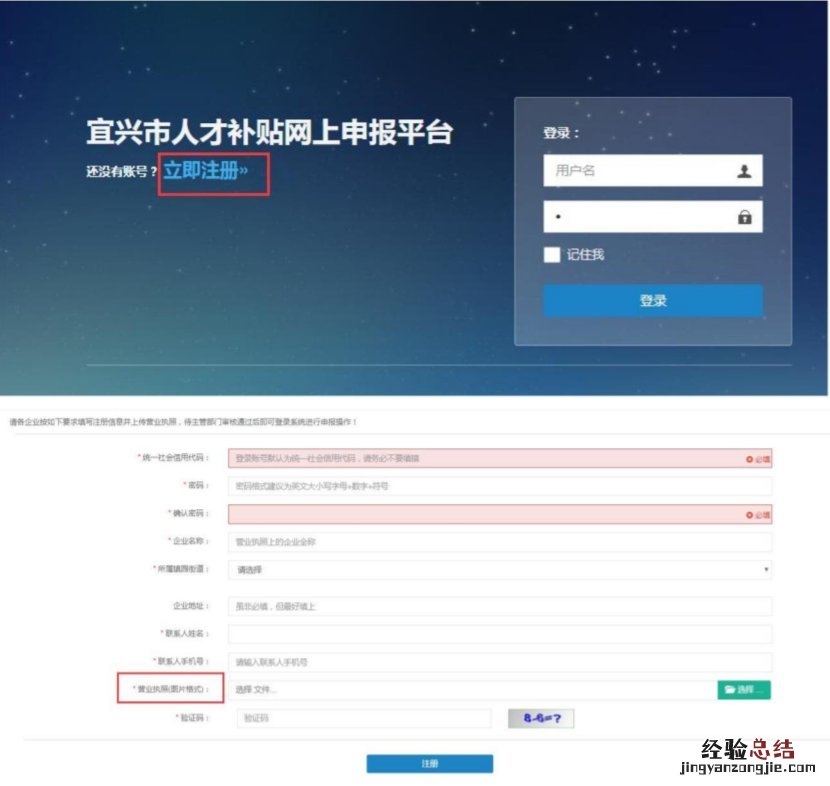Click the 企业地址 company address field

click(500, 607)
